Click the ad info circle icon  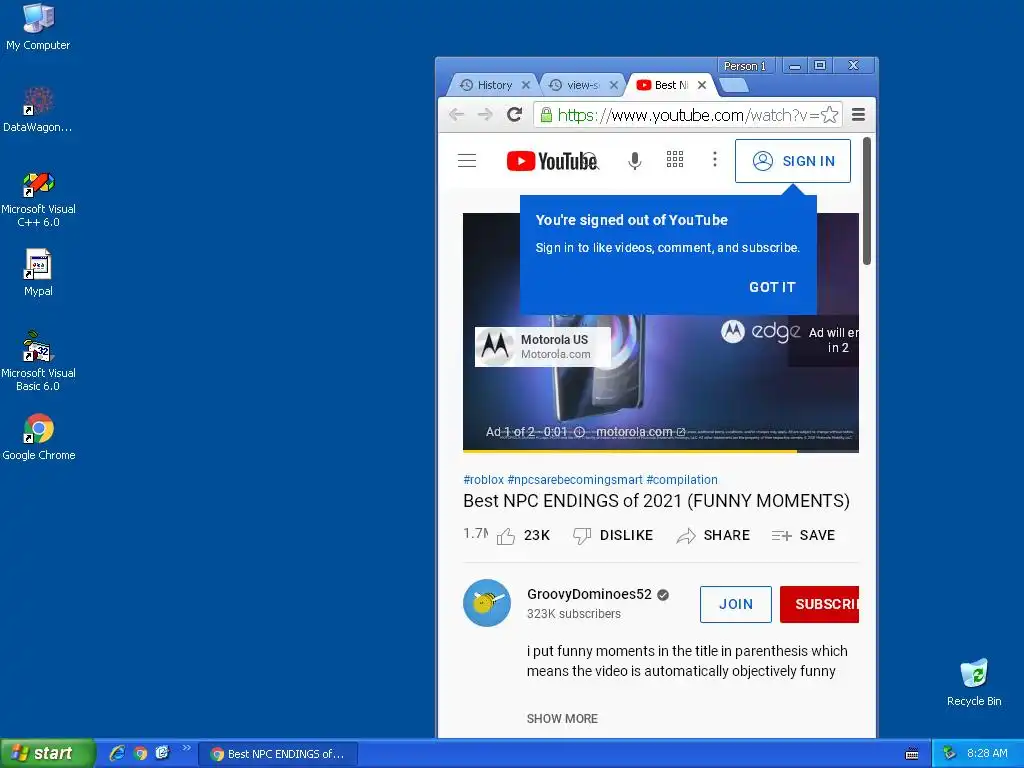pos(579,432)
